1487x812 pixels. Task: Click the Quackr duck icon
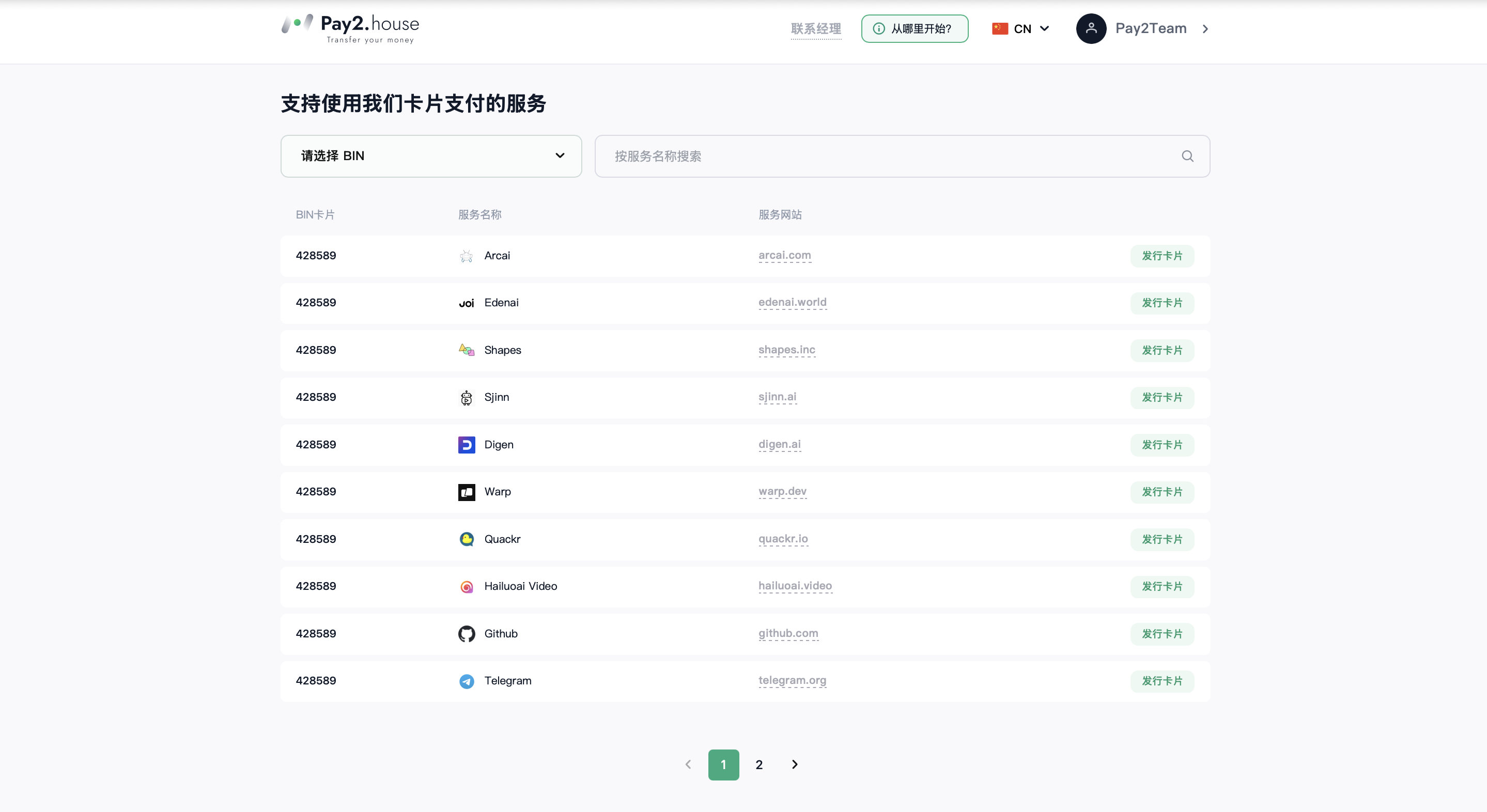click(467, 539)
